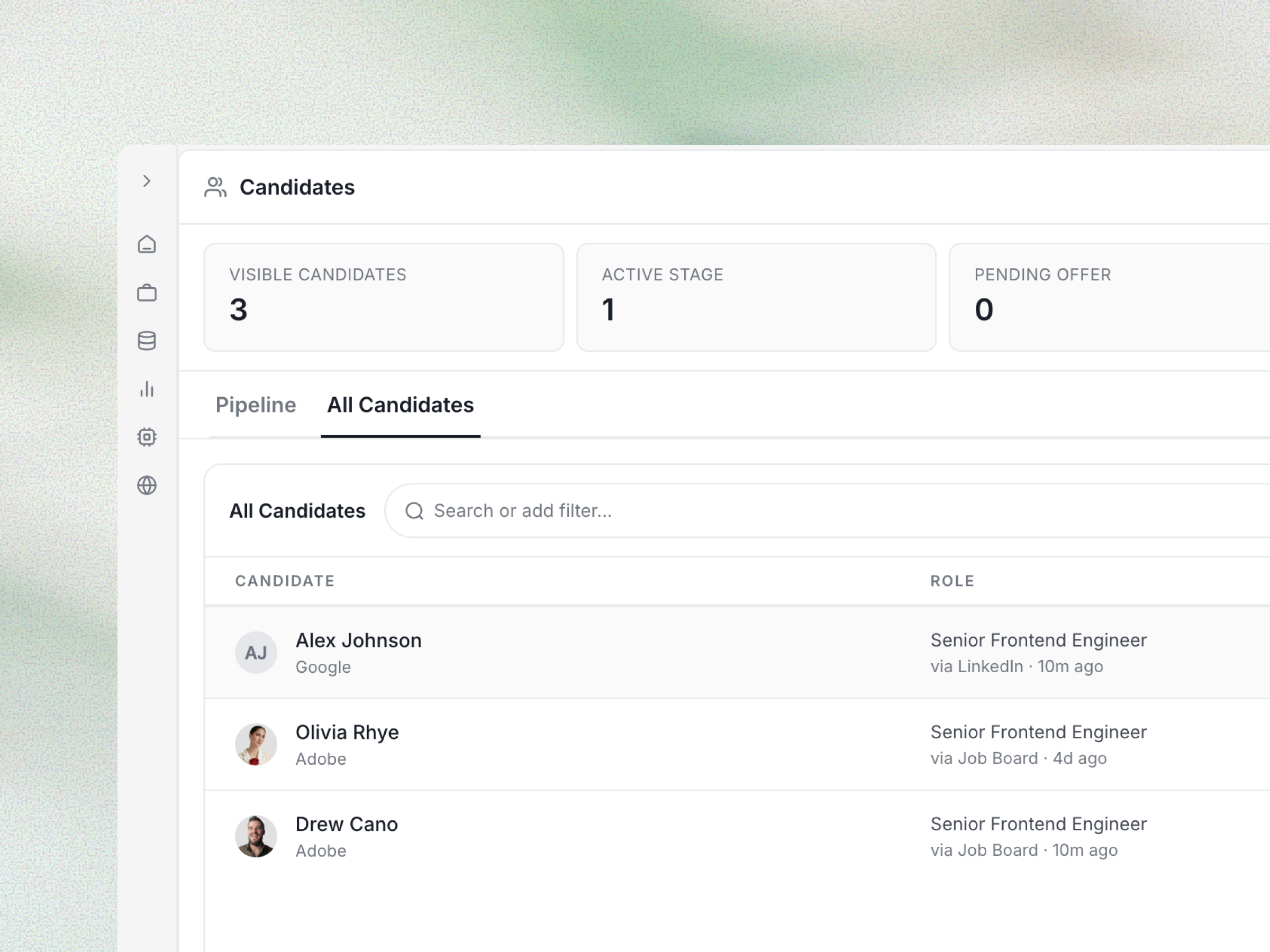Select the All Candidates tab
The width and height of the screenshot is (1270, 952).
400,405
